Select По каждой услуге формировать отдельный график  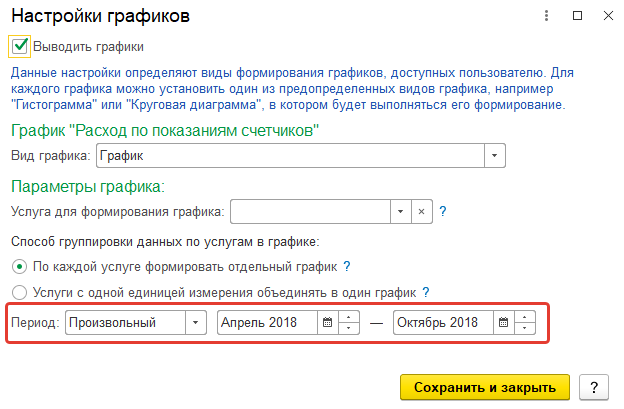pyautogui.click(x=20, y=267)
